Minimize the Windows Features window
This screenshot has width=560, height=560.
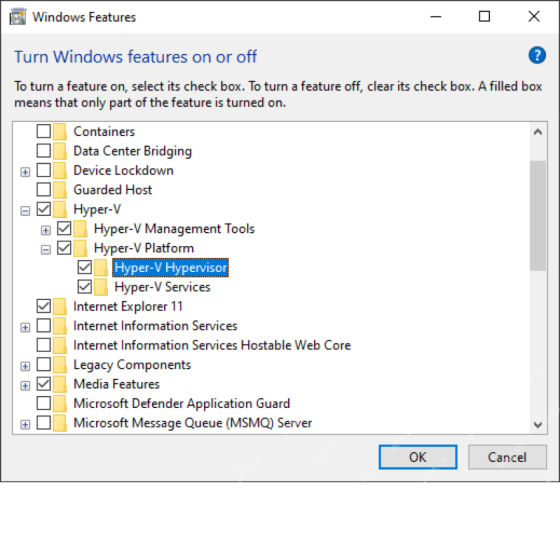(436, 16)
